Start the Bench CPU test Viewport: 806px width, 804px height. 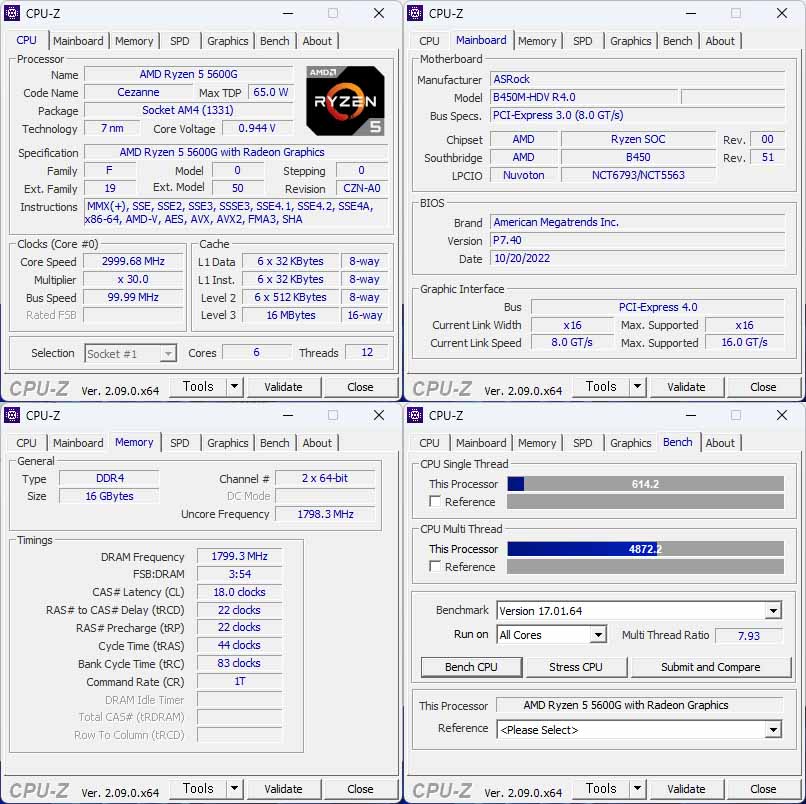471,667
